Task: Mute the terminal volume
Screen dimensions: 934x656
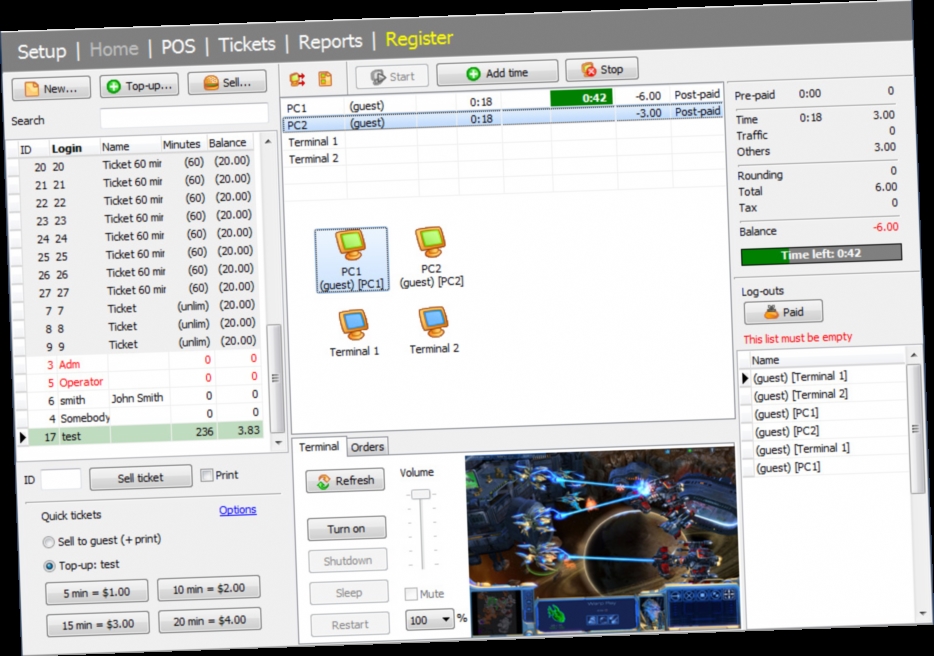Action: [x=410, y=592]
